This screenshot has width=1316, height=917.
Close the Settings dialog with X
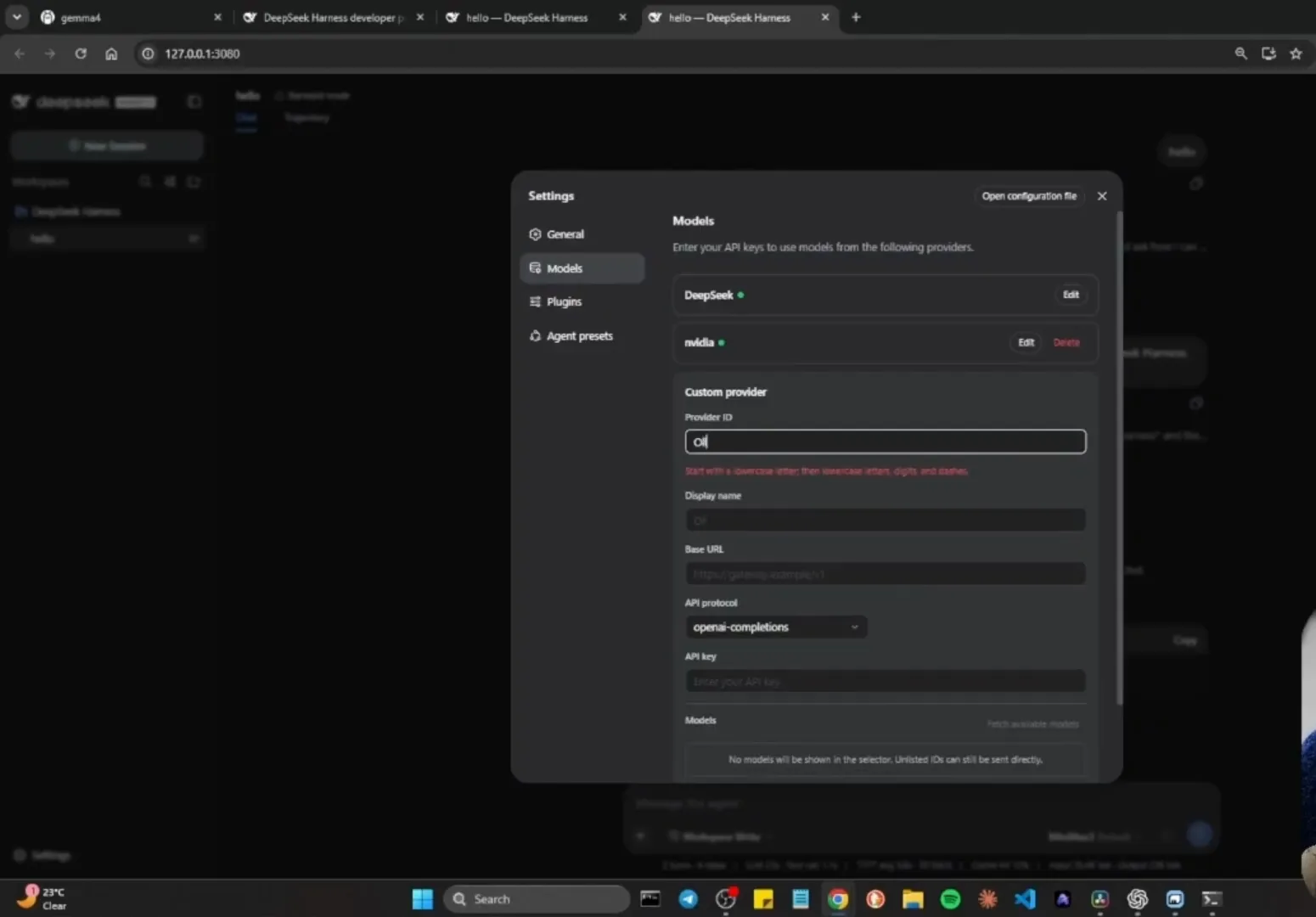point(1102,196)
